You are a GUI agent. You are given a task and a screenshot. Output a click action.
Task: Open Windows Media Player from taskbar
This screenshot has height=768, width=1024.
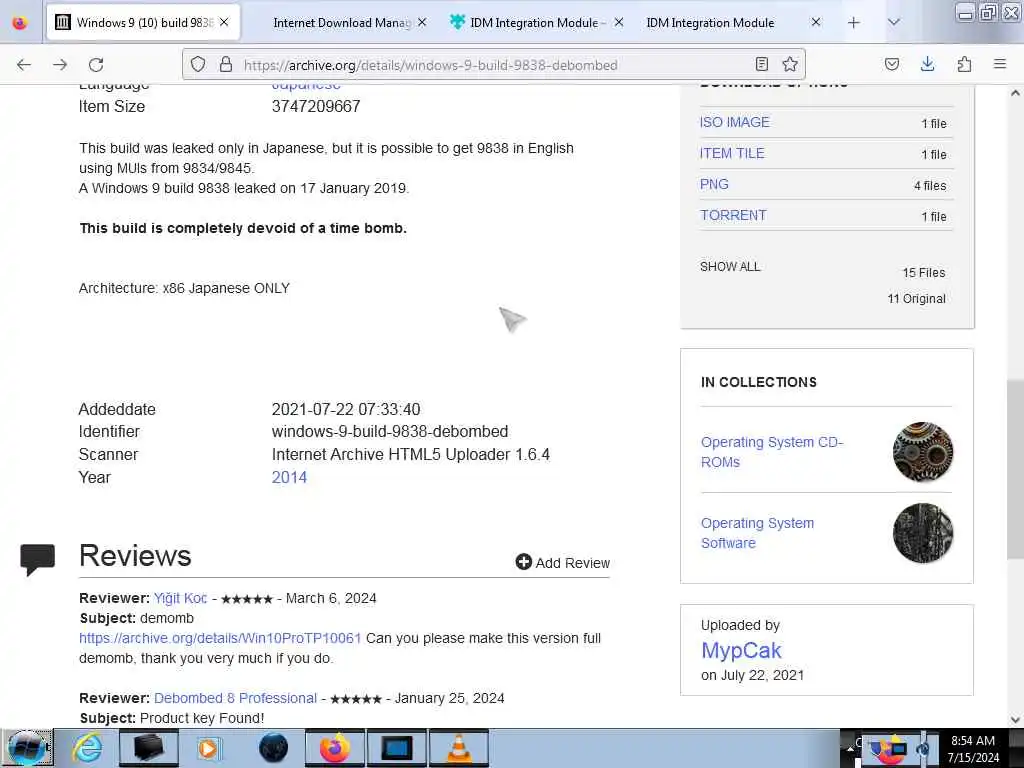point(210,748)
